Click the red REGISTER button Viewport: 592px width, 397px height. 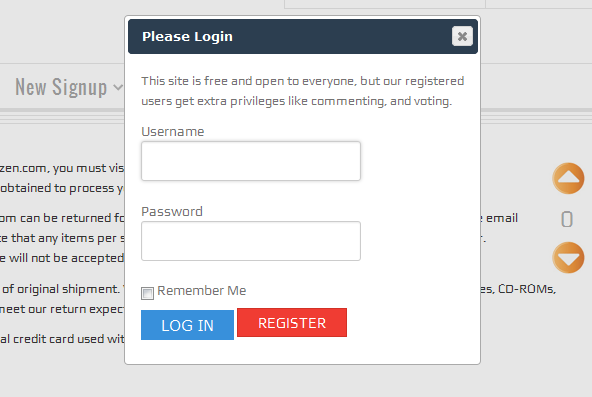coord(292,323)
